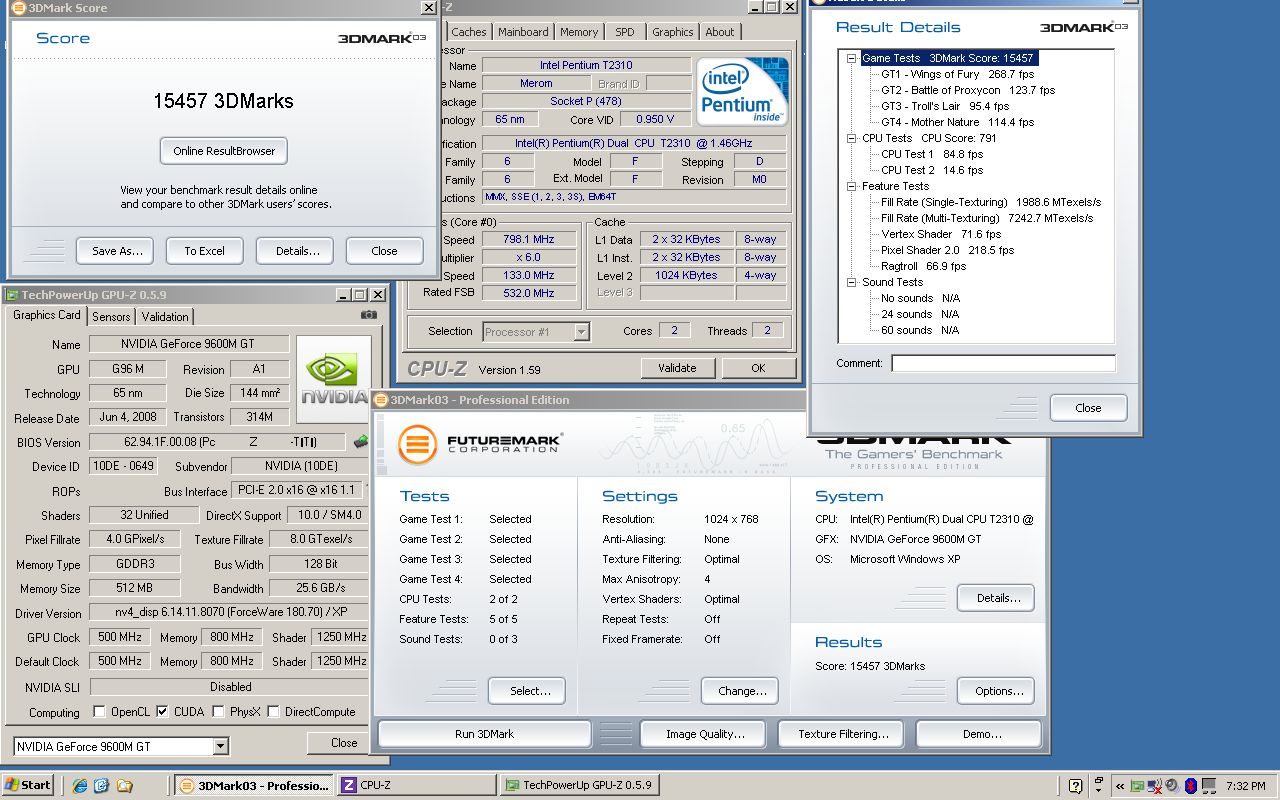Screen dimensions: 1280x800
Task: Open Internet Explorer from quick launch
Action: 80,785
